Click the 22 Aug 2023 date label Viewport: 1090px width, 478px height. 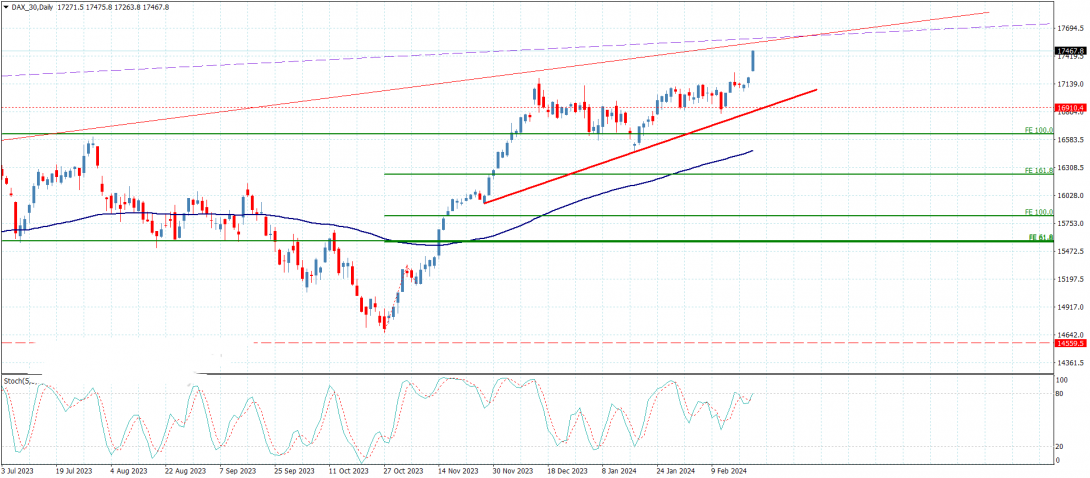pyautogui.click(x=185, y=470)
